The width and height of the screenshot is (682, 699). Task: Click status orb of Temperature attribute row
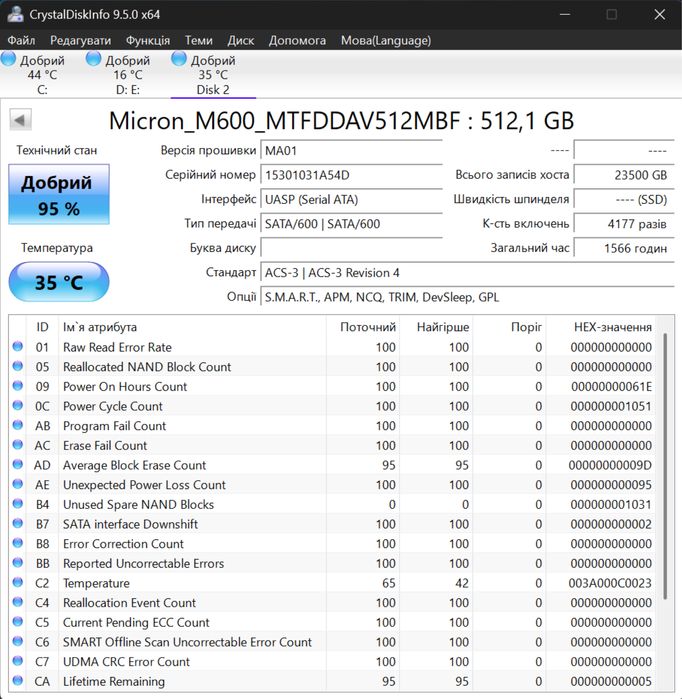[x=18, y=582]
